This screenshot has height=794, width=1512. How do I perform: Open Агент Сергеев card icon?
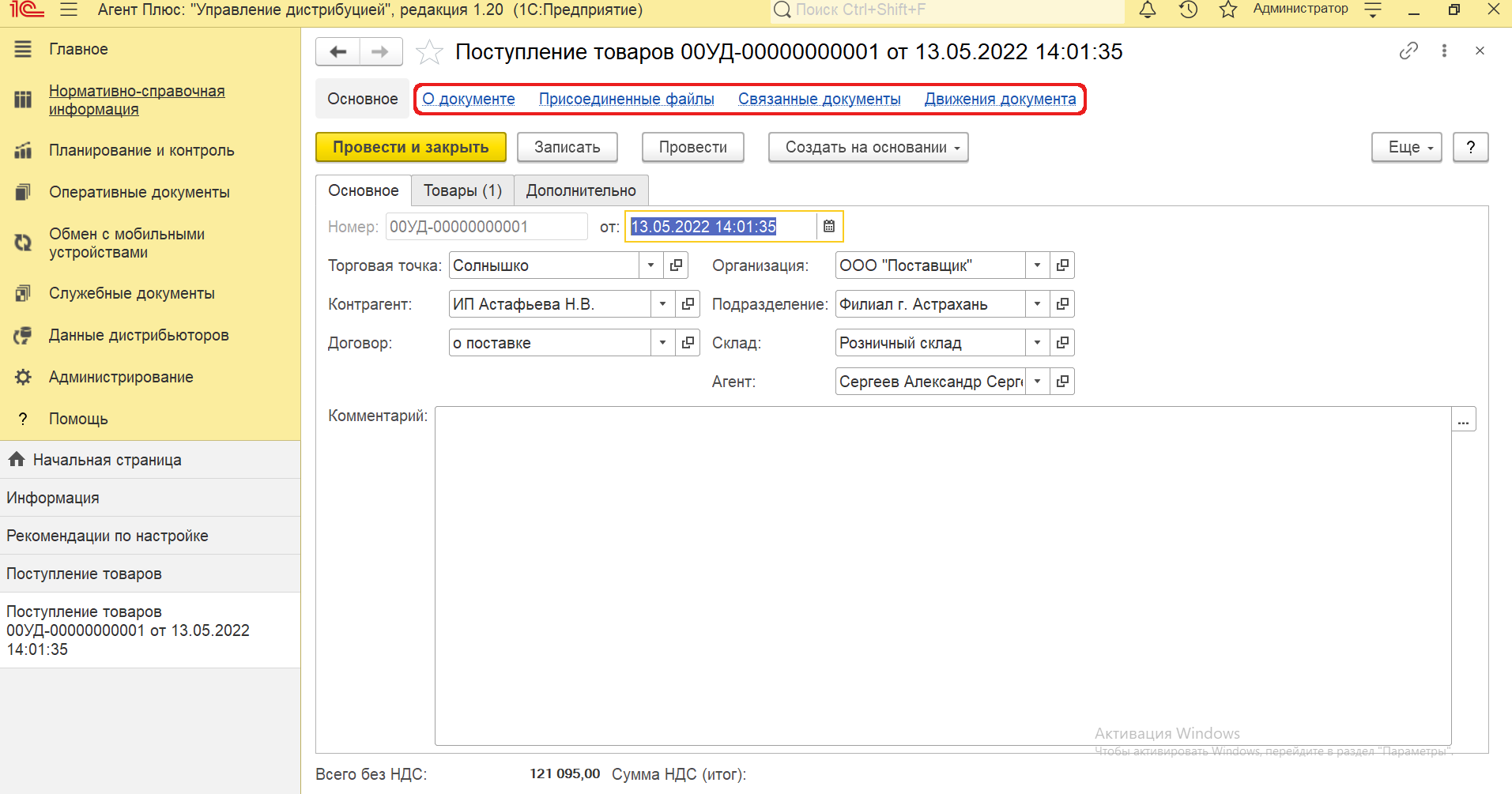(1062, 382)
